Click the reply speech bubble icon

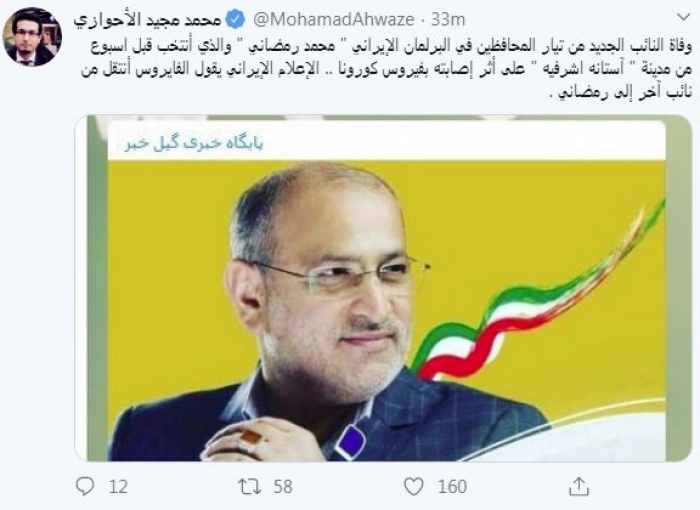85,486
